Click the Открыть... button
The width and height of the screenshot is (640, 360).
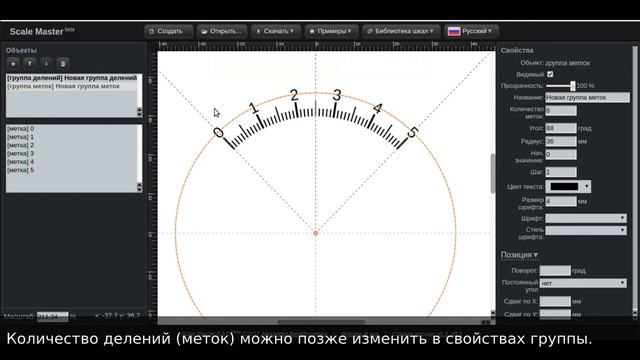(x=222, y=31)
